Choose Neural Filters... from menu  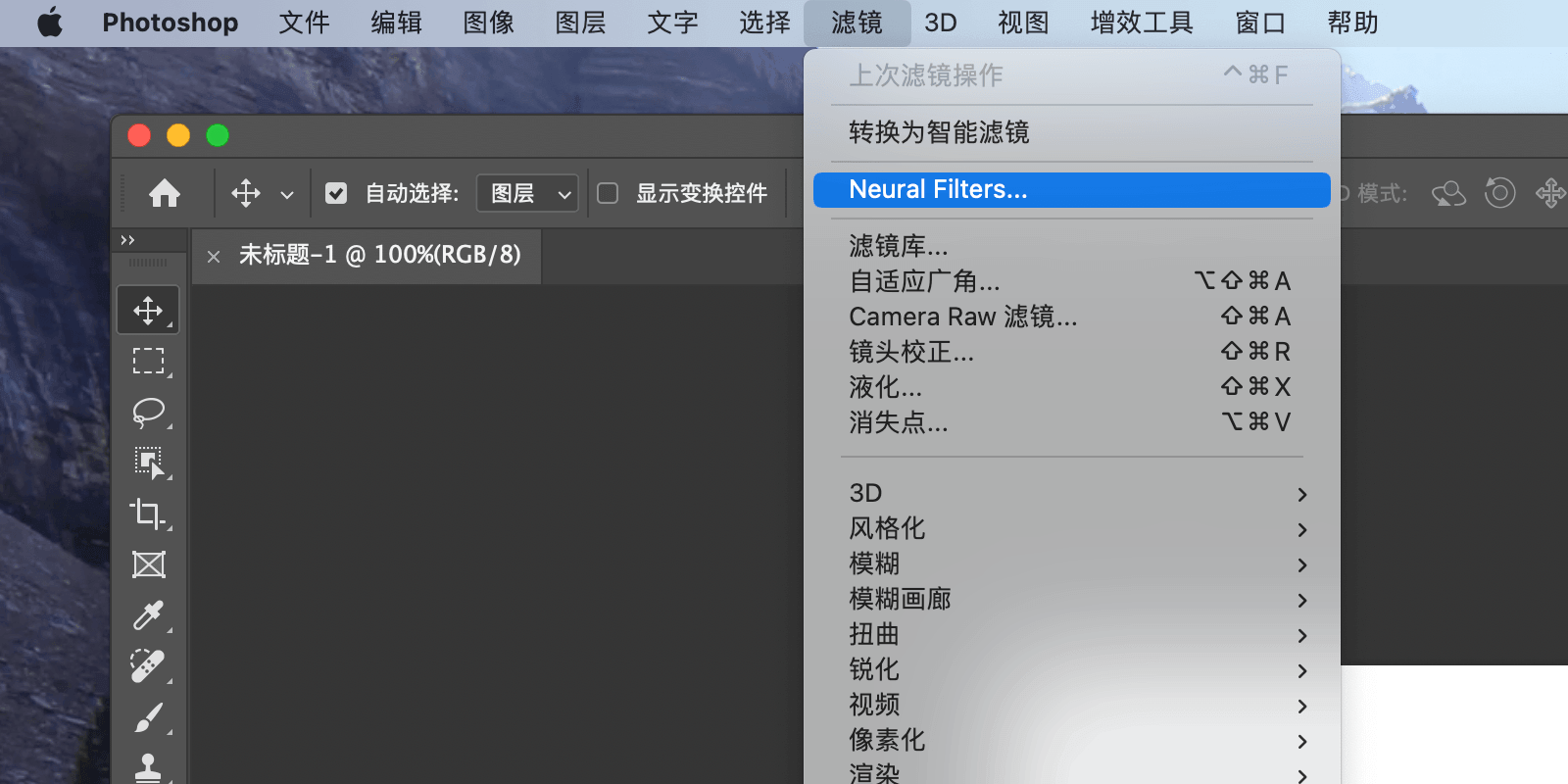tap(1072, 190)
